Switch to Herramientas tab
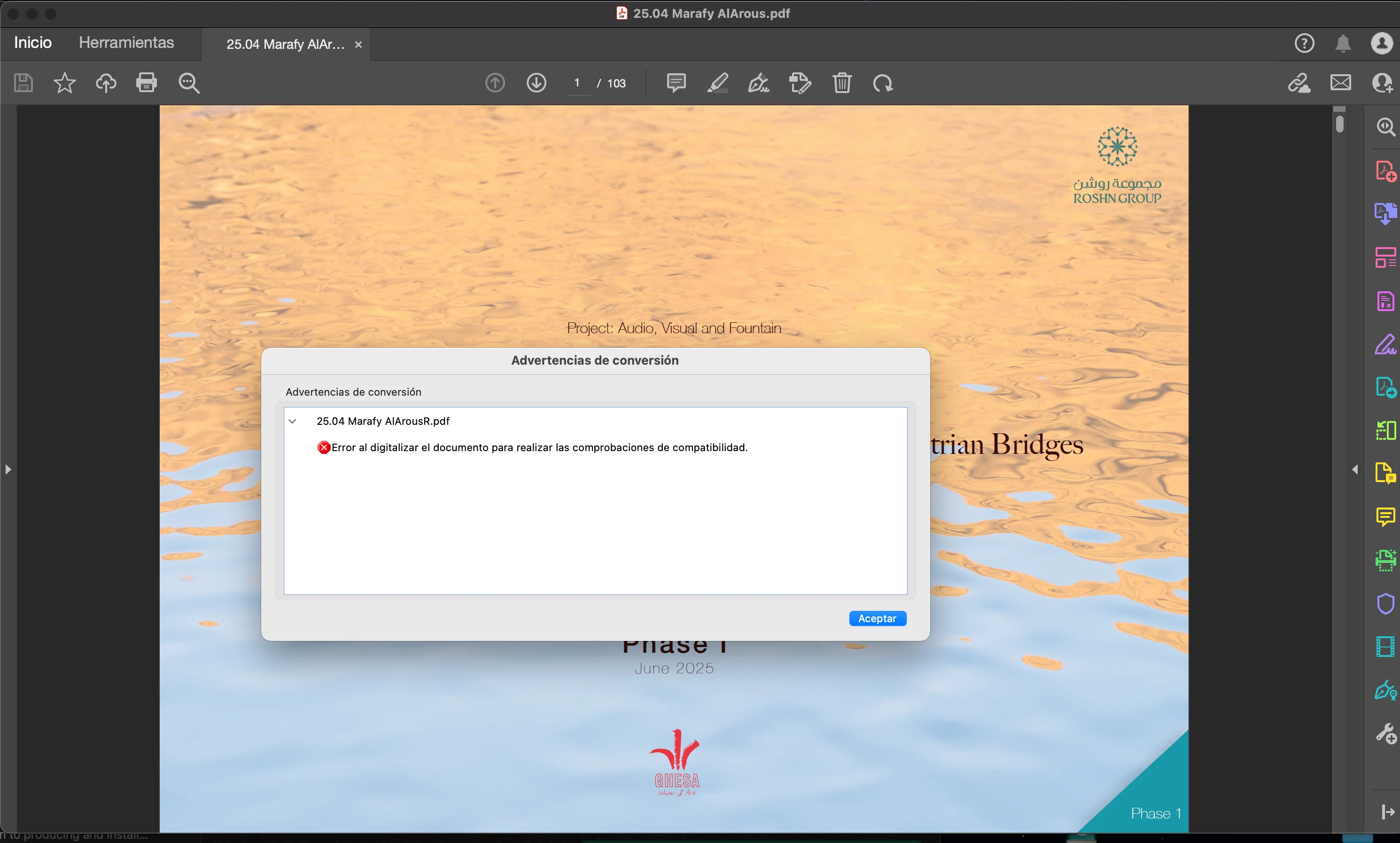Screen dimensions: 1400x843 click(x=126, y=43)
